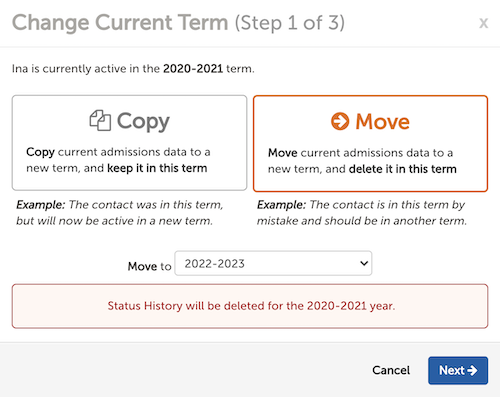The width and height of the screenshot is (500, 397).
Task: Click the Move example italic description
Action: tap(362, 213)
